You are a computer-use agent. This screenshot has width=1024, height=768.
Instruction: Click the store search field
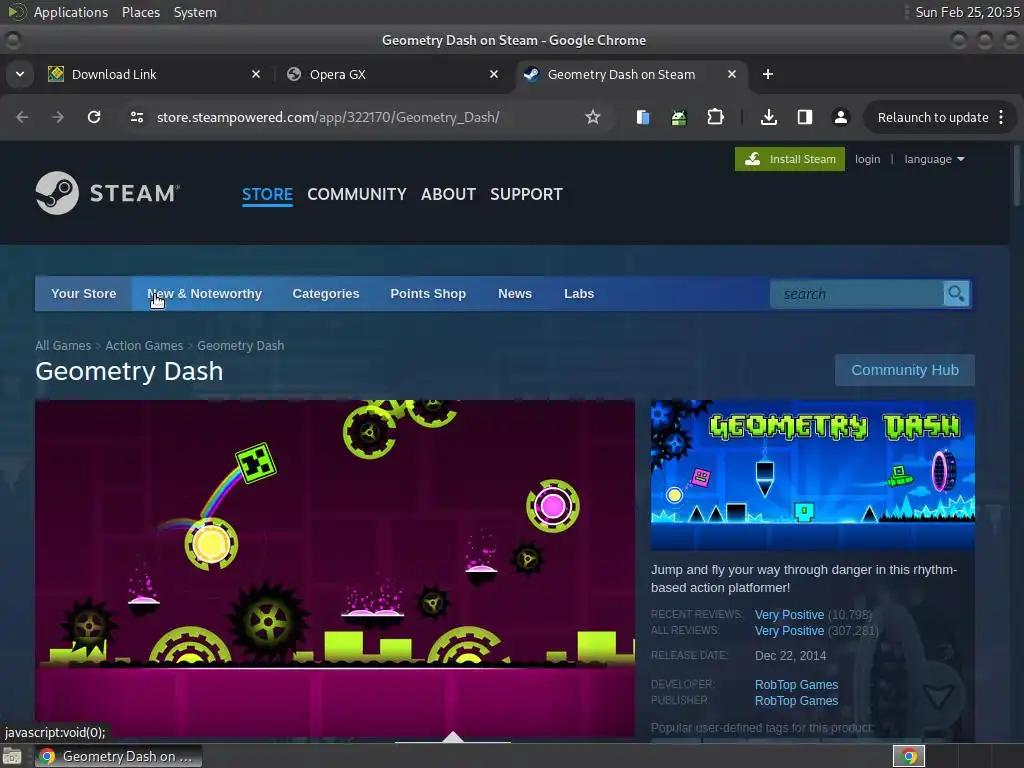pyautogui.click(x=857, y=294)
